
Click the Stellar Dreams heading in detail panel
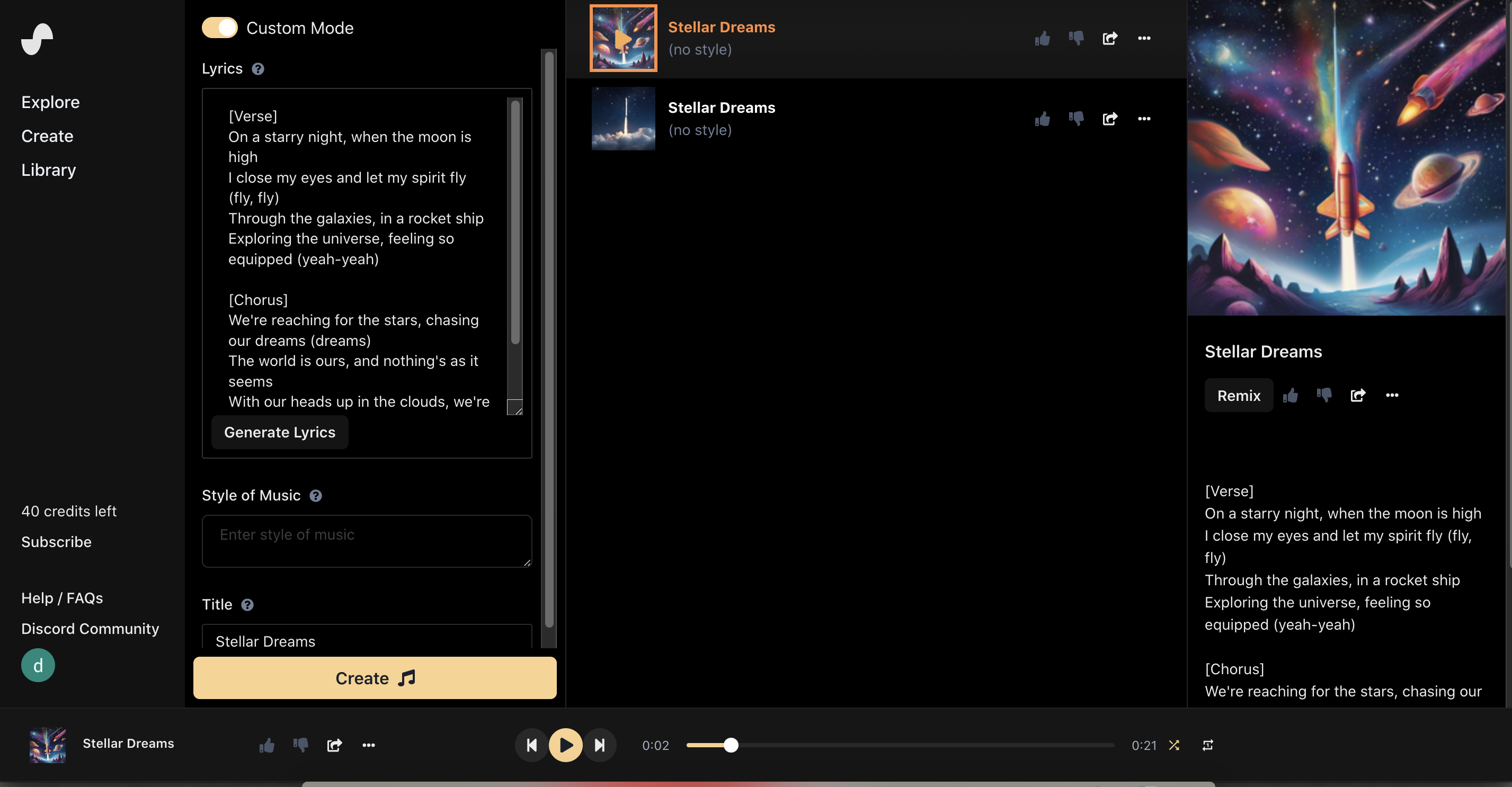[1263, 352]
